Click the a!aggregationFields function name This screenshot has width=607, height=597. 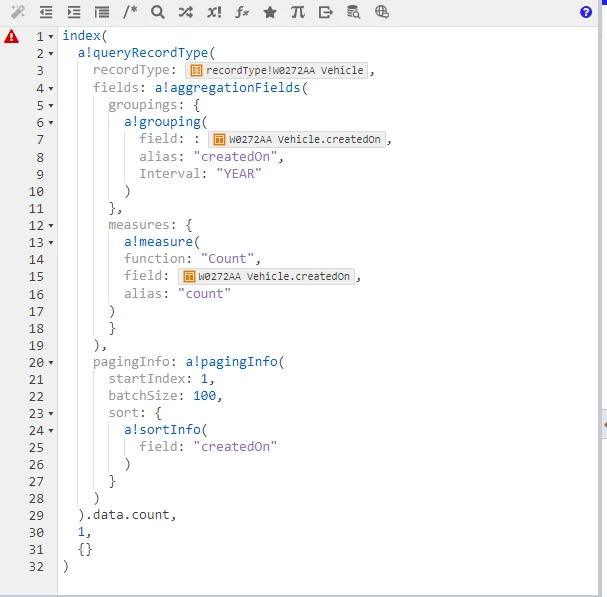pyautogui.click(x=228, y=88)
